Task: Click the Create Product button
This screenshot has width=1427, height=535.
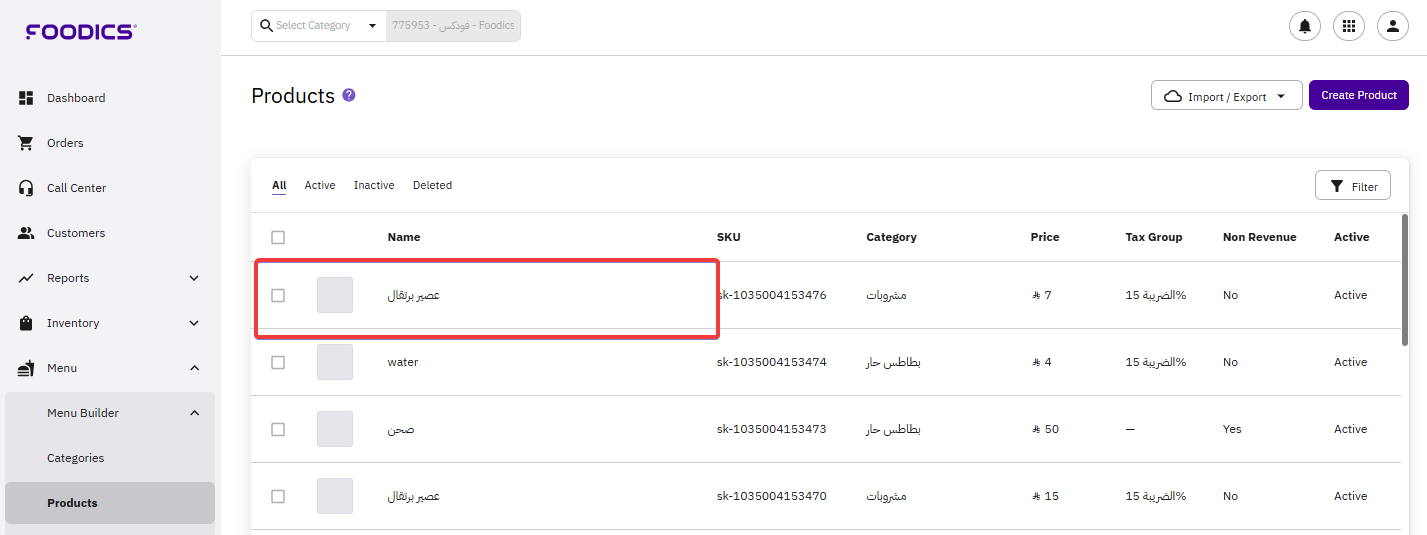Action: tap(1358, 95)
